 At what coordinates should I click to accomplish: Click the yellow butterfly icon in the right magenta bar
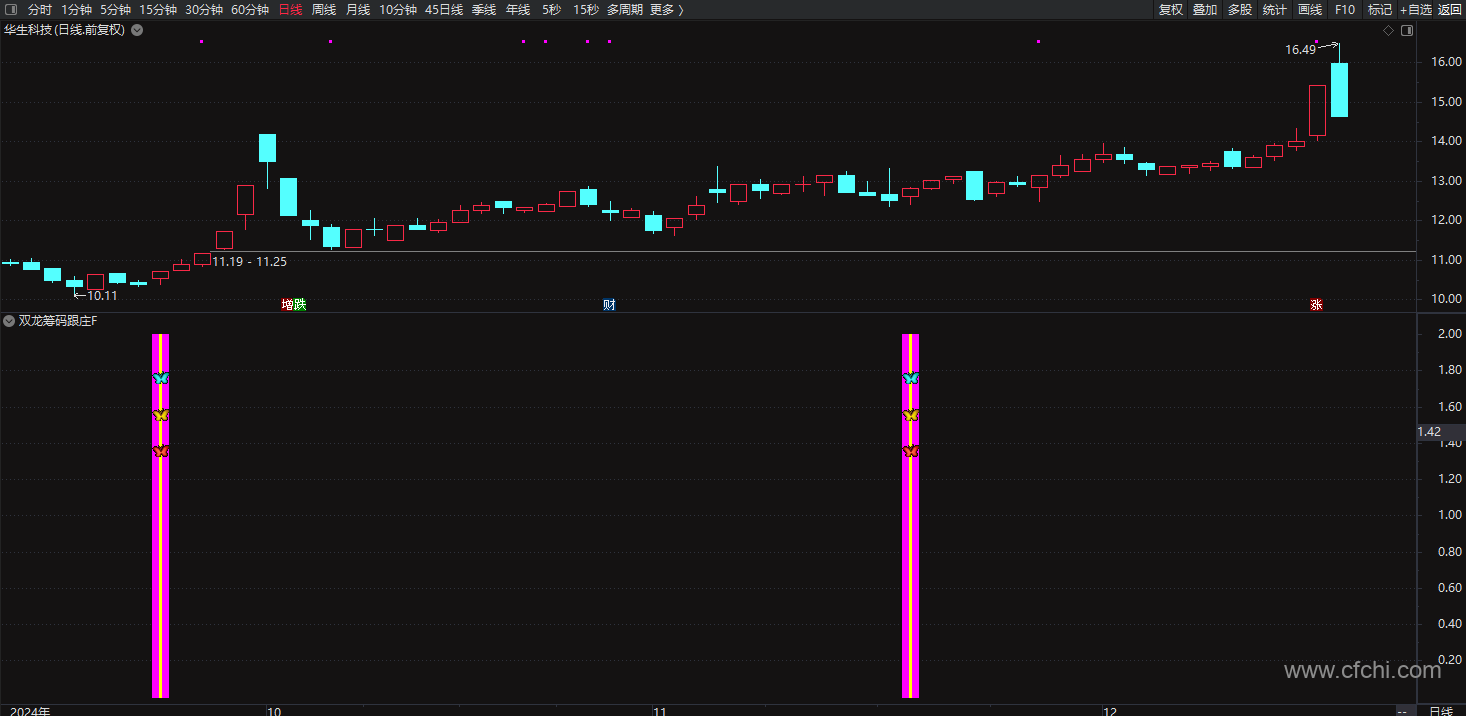coord(910,415)
